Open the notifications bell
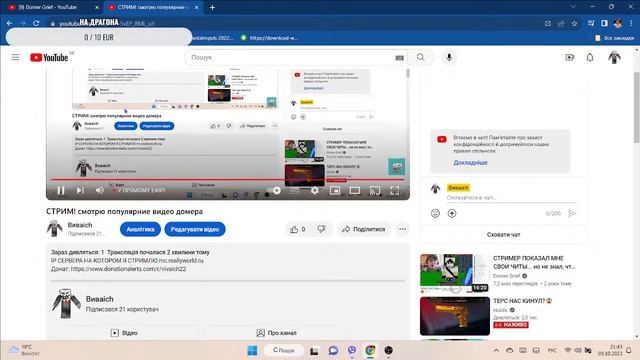Image resolution: width=640 pixels, height=360 pixels. [x=590, y=58]
